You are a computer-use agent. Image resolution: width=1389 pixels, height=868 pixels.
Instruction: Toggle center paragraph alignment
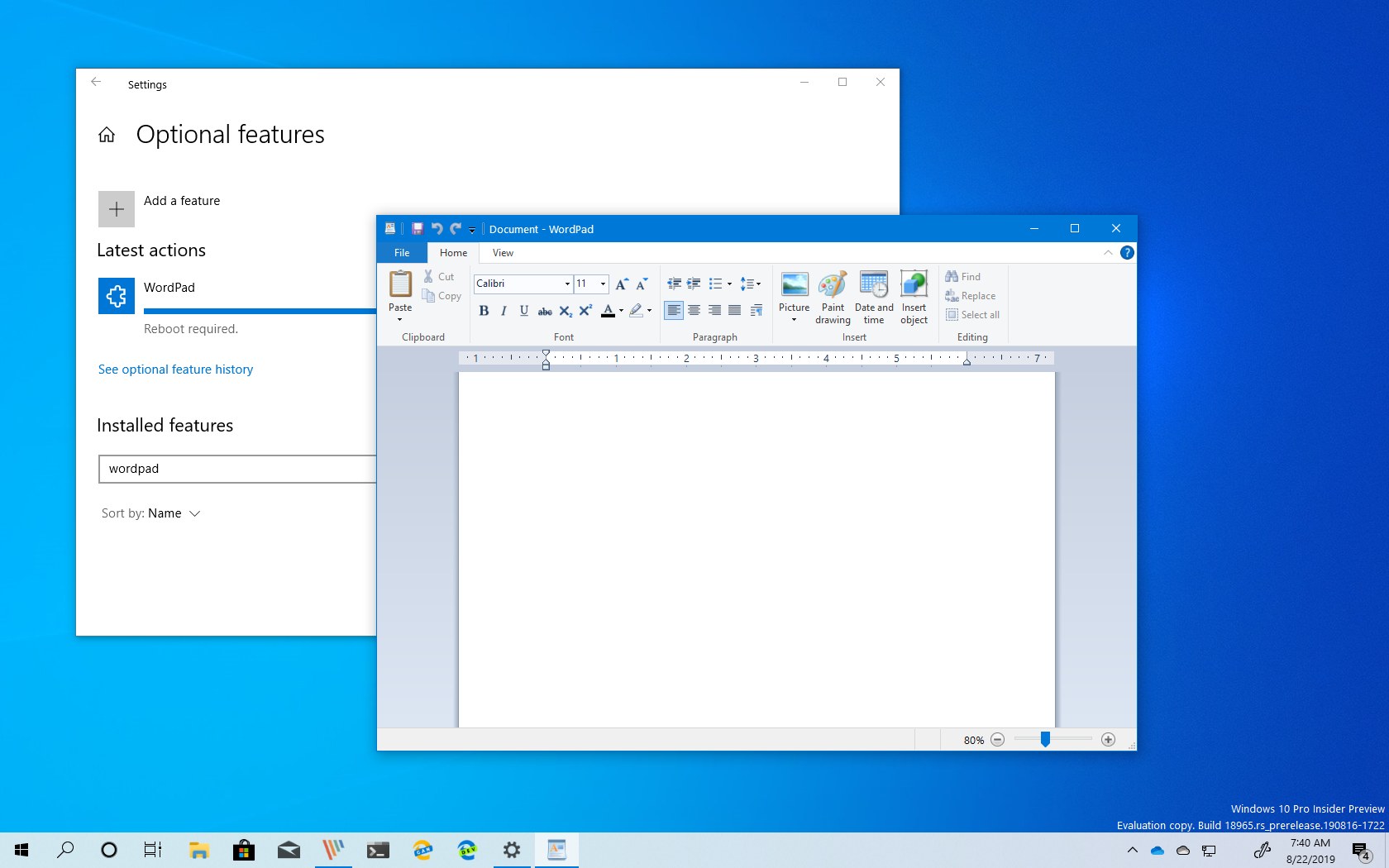(x=694, y=311)
